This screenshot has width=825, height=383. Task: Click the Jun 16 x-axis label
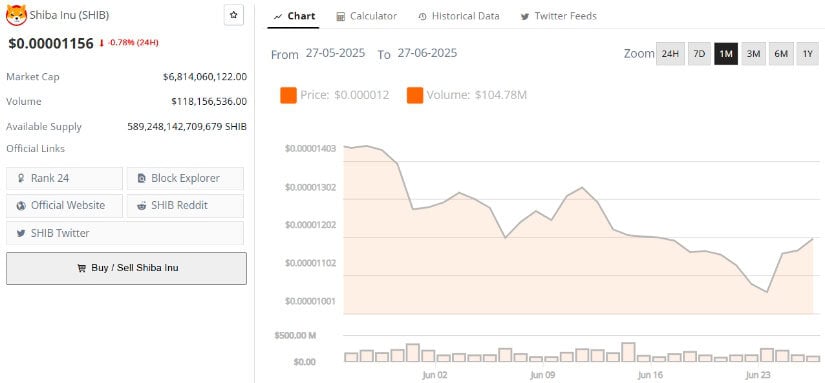(650, 375)
